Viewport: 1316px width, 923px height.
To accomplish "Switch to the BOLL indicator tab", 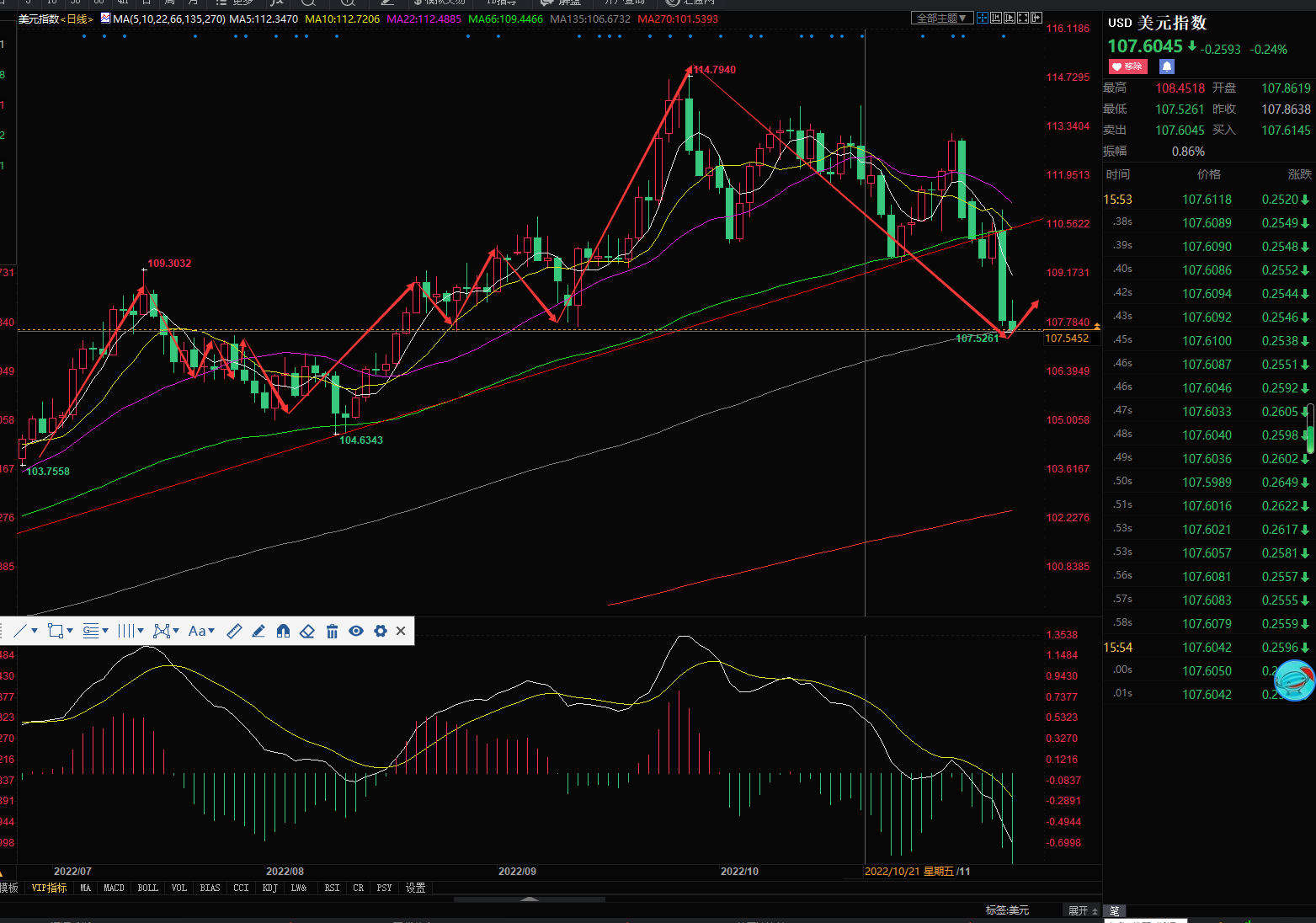I will click(148, 888).
